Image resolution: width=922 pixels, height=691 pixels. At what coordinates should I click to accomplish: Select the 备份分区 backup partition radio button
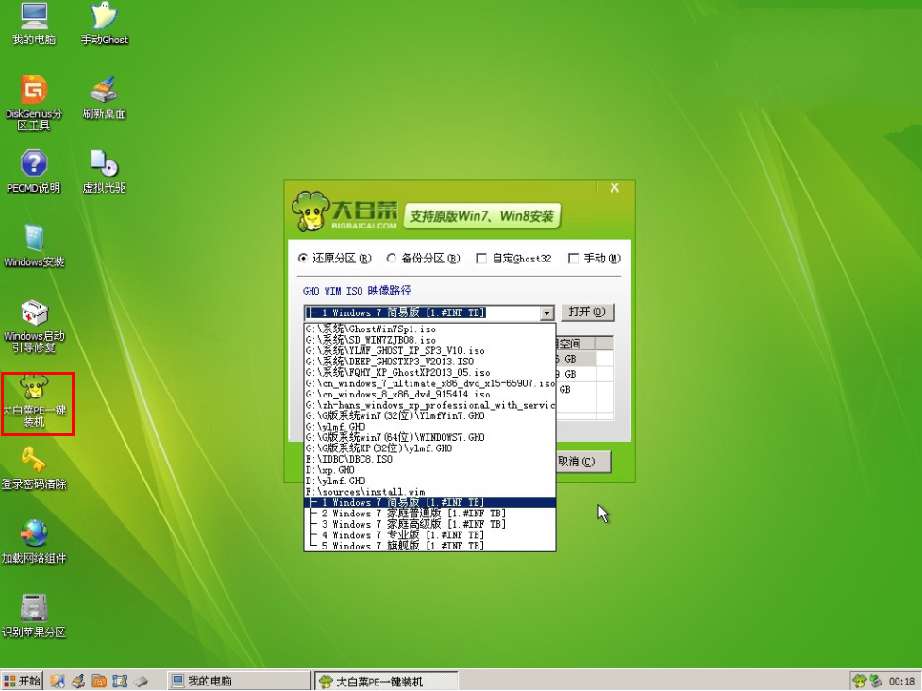(392, 258)
